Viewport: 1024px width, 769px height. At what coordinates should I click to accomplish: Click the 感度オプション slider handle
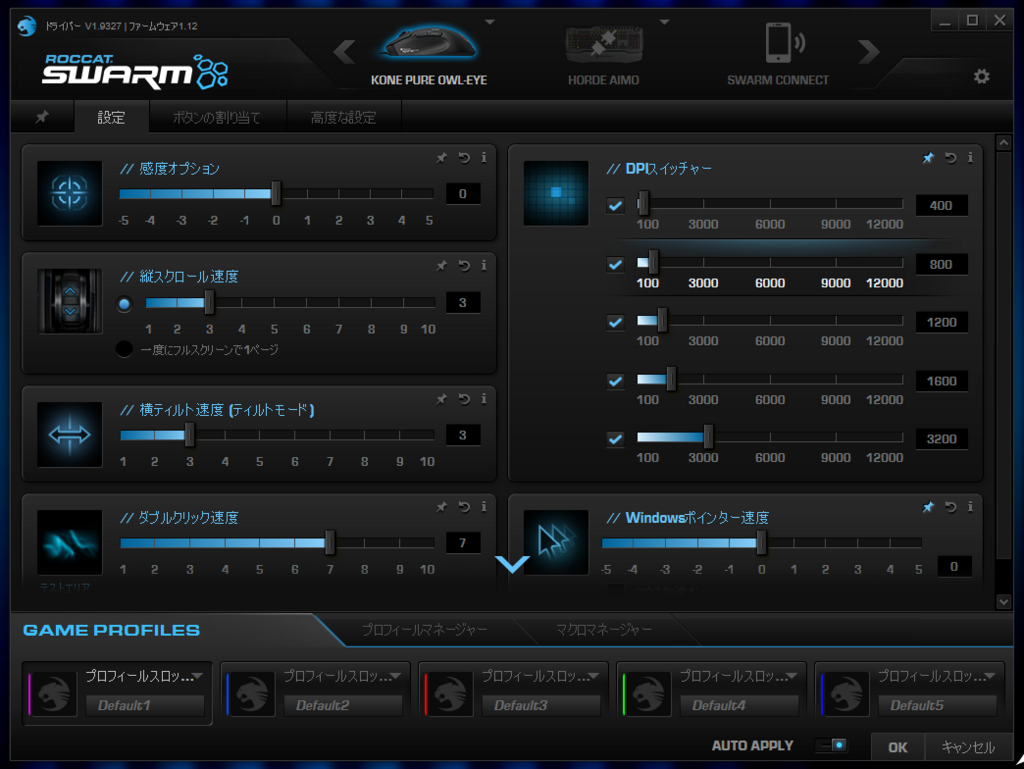(x=276, y=194)
